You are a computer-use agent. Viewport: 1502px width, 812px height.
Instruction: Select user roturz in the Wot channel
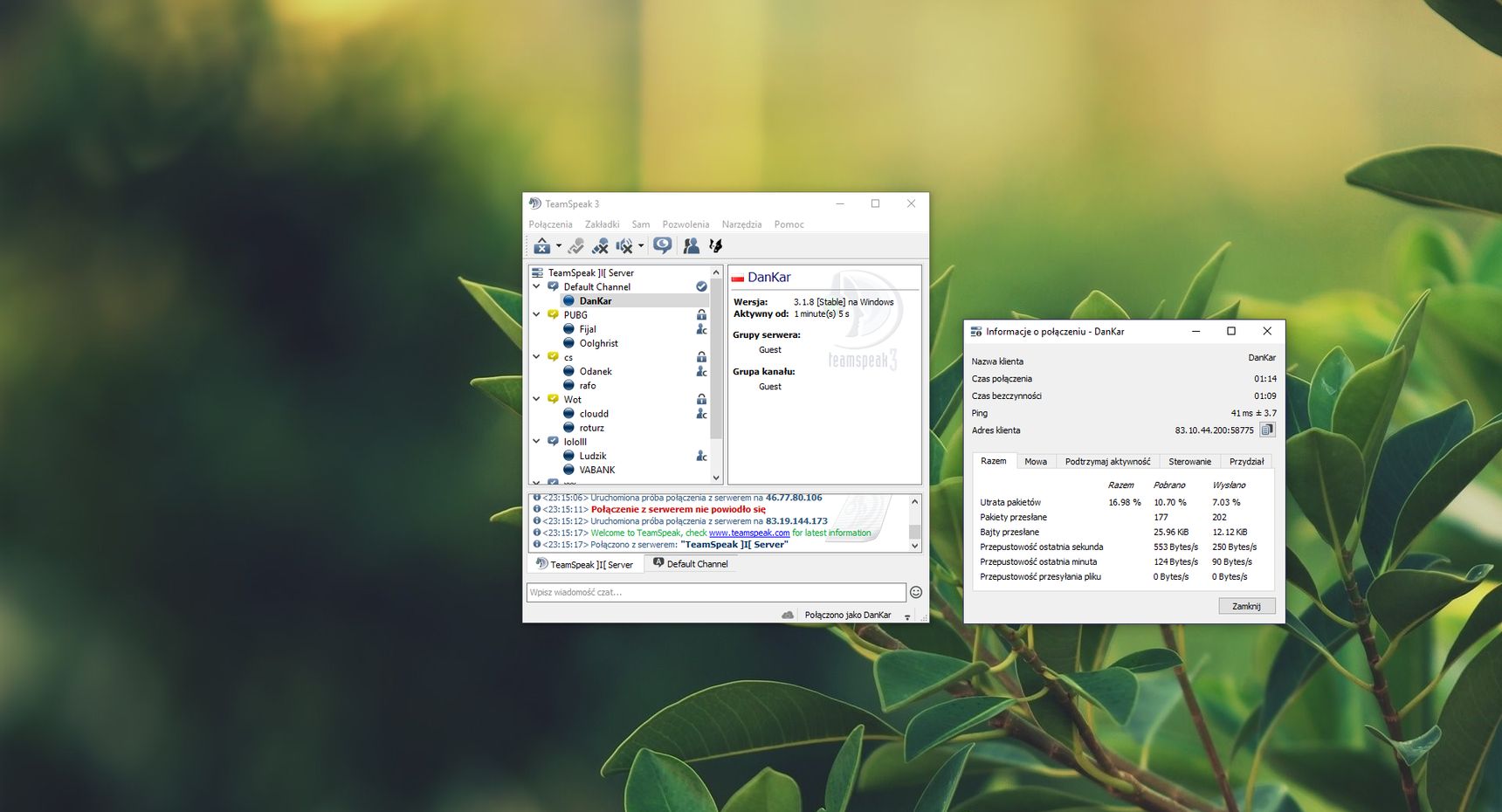pyautogui.click(x=591, y=428)
